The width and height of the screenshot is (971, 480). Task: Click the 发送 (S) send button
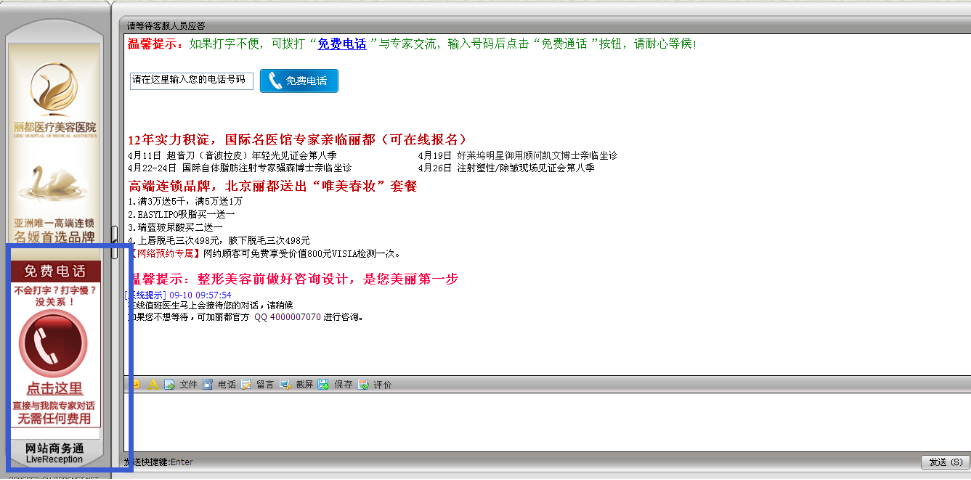click(x=943, y=462)
